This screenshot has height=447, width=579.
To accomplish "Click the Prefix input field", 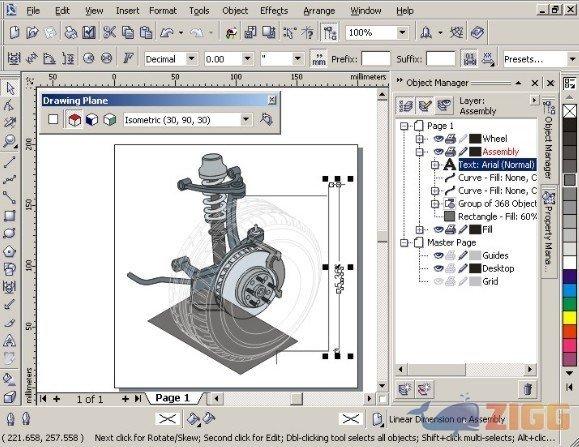I will click(x=376, y=59).
